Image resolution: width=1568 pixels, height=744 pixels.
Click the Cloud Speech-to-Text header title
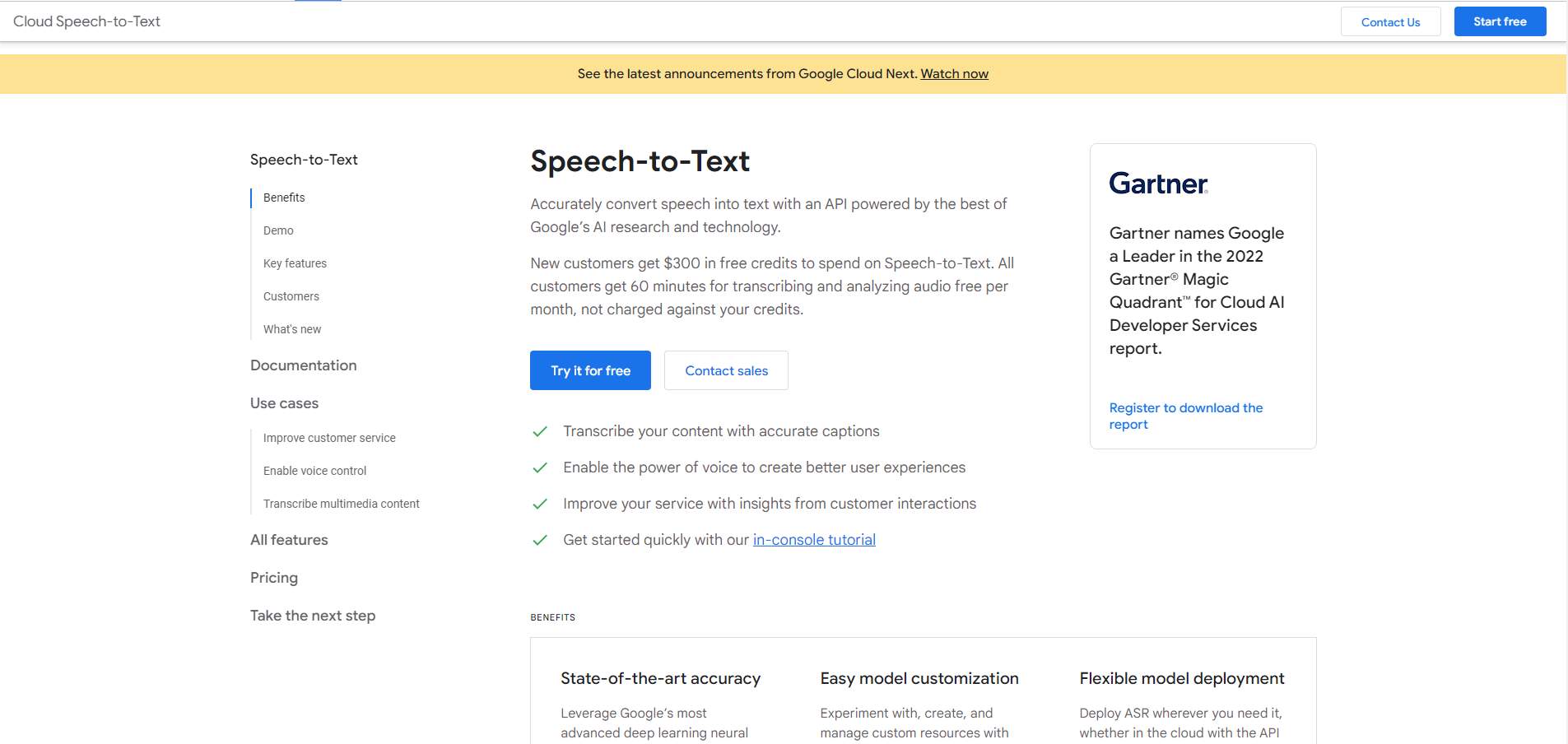pyautogui.click(x=86, y=21)
